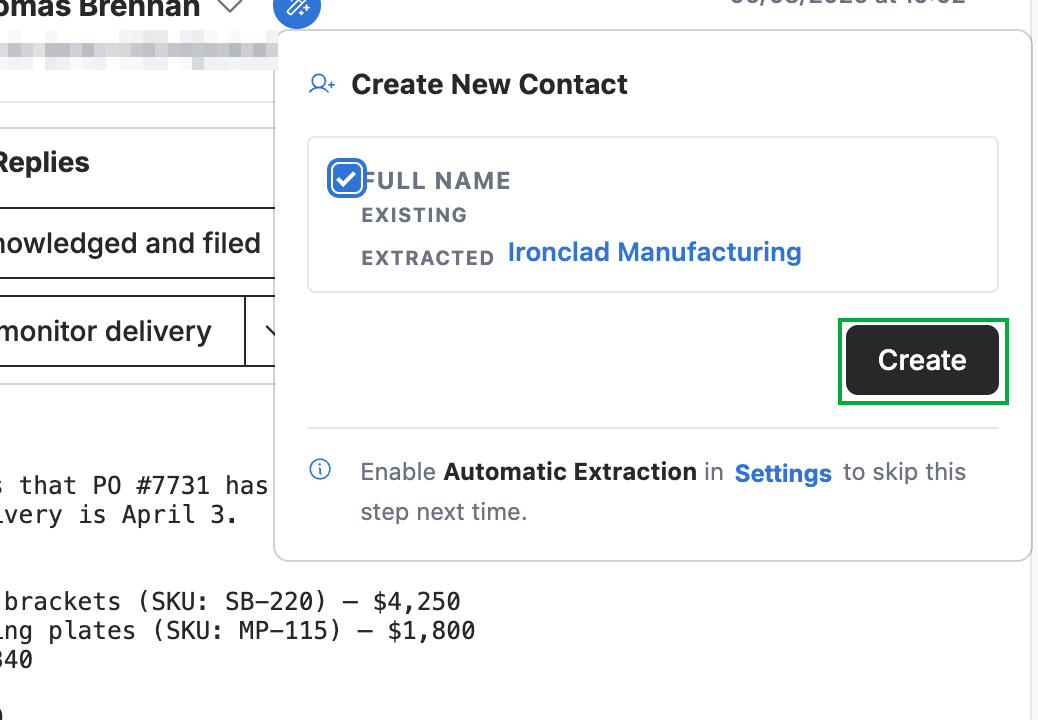Open the Settings link
Screen dimensions: 1038x720
783,473
